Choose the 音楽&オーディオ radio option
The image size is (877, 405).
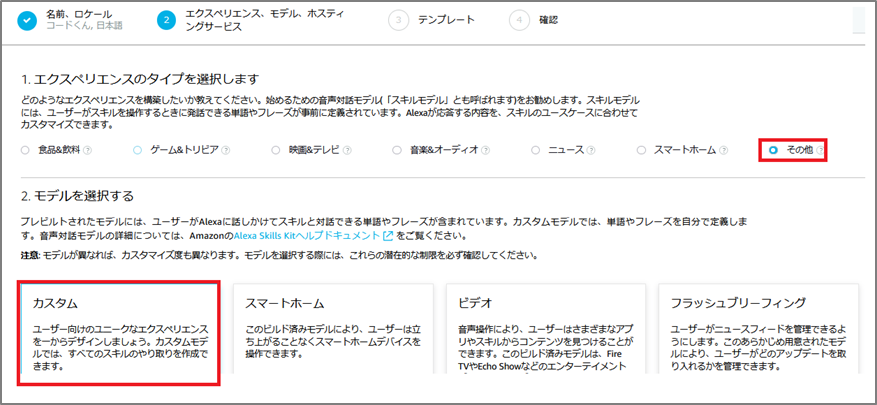tap(397, 150)
